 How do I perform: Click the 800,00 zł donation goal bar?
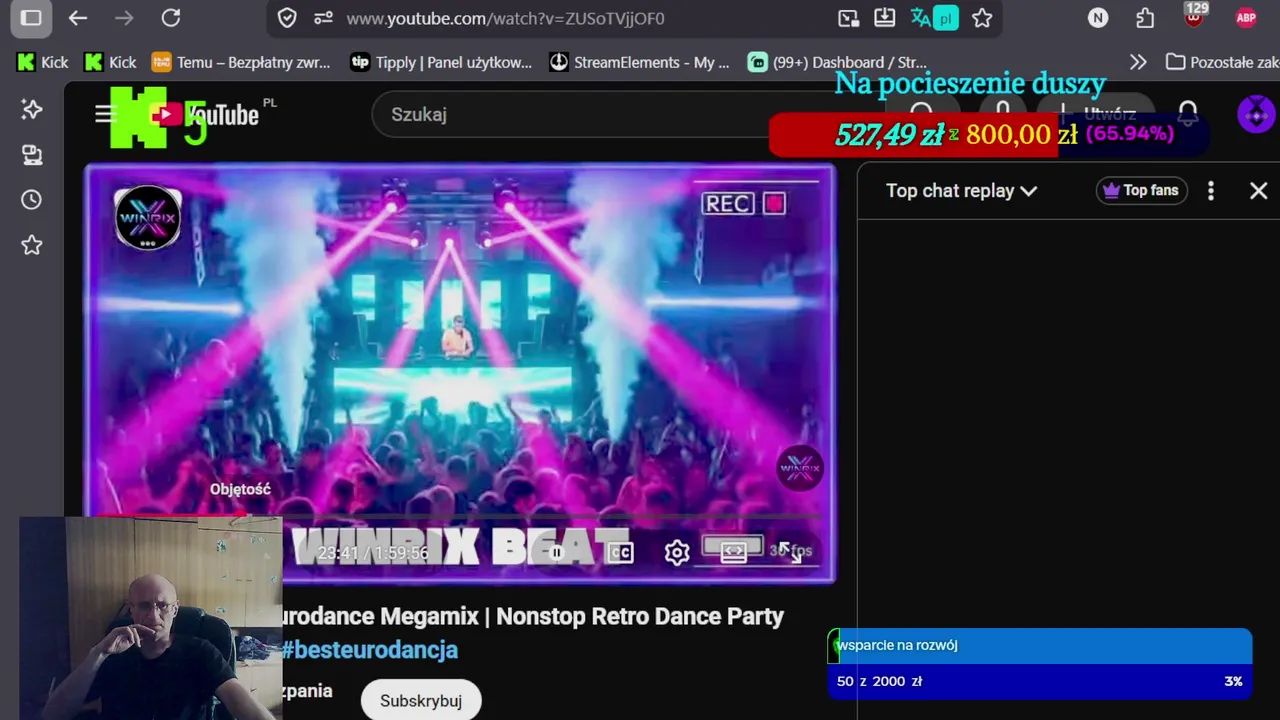coord(989,134)
